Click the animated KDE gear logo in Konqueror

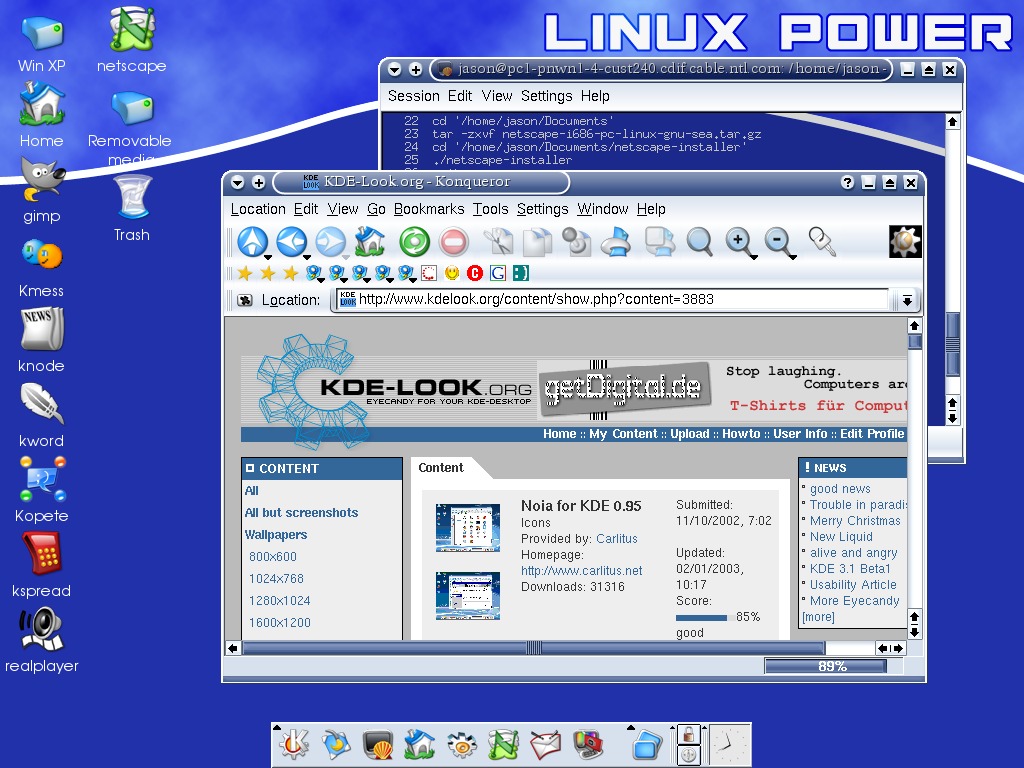(x=904, y=241)
